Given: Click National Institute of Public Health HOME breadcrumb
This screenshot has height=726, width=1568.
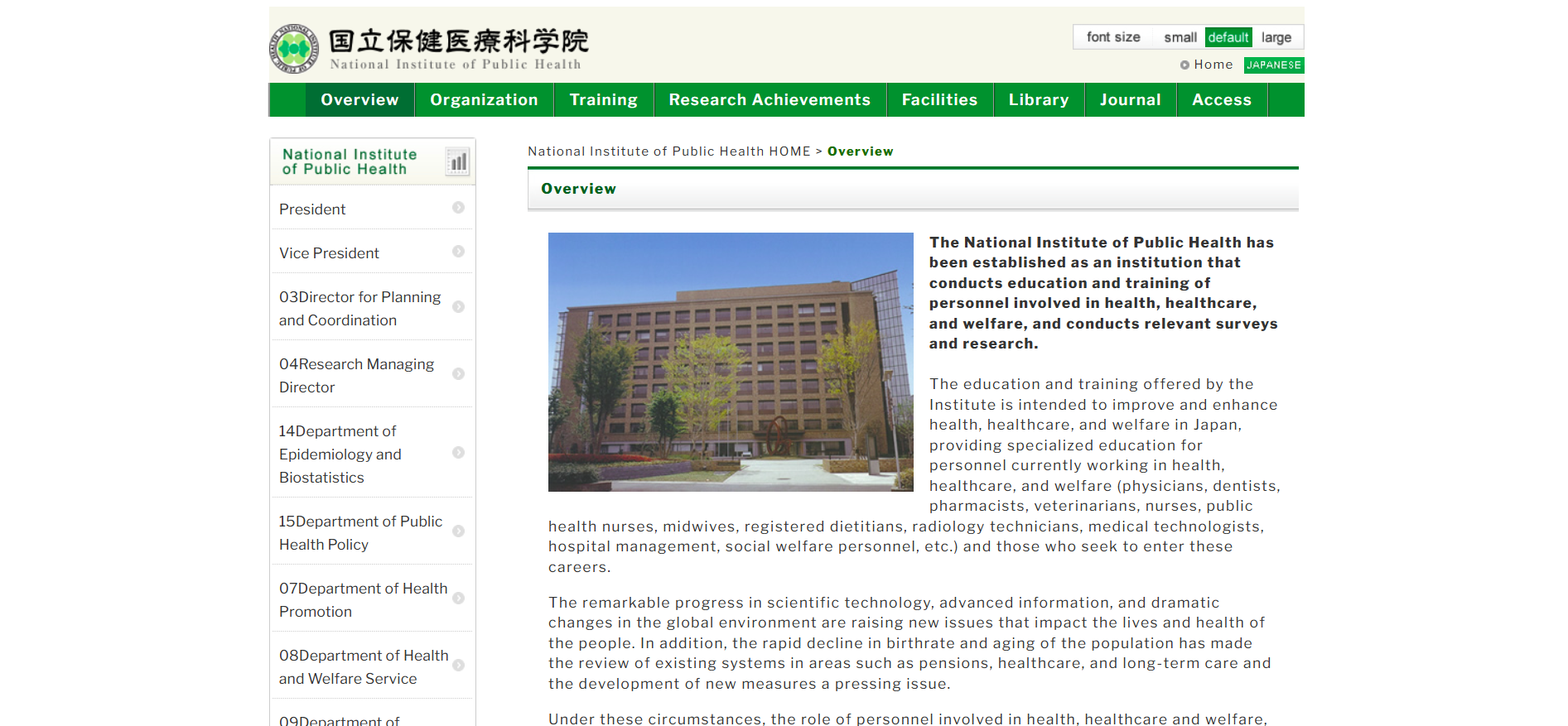Looking at the screenshot, I should tap(668, 151).
